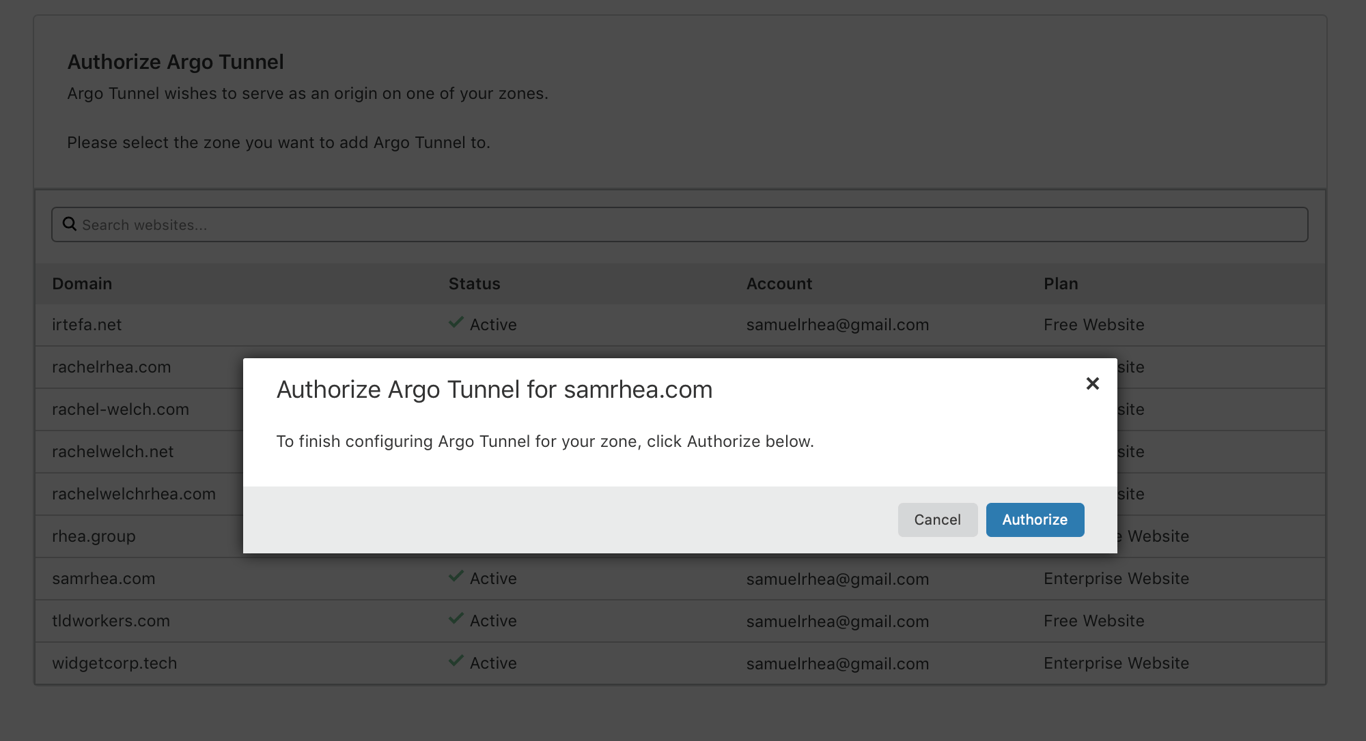Viewport: 1366px width, 741px height.
Task: Select the rachel-welch.com domain
Action: [x=120, y=409]
